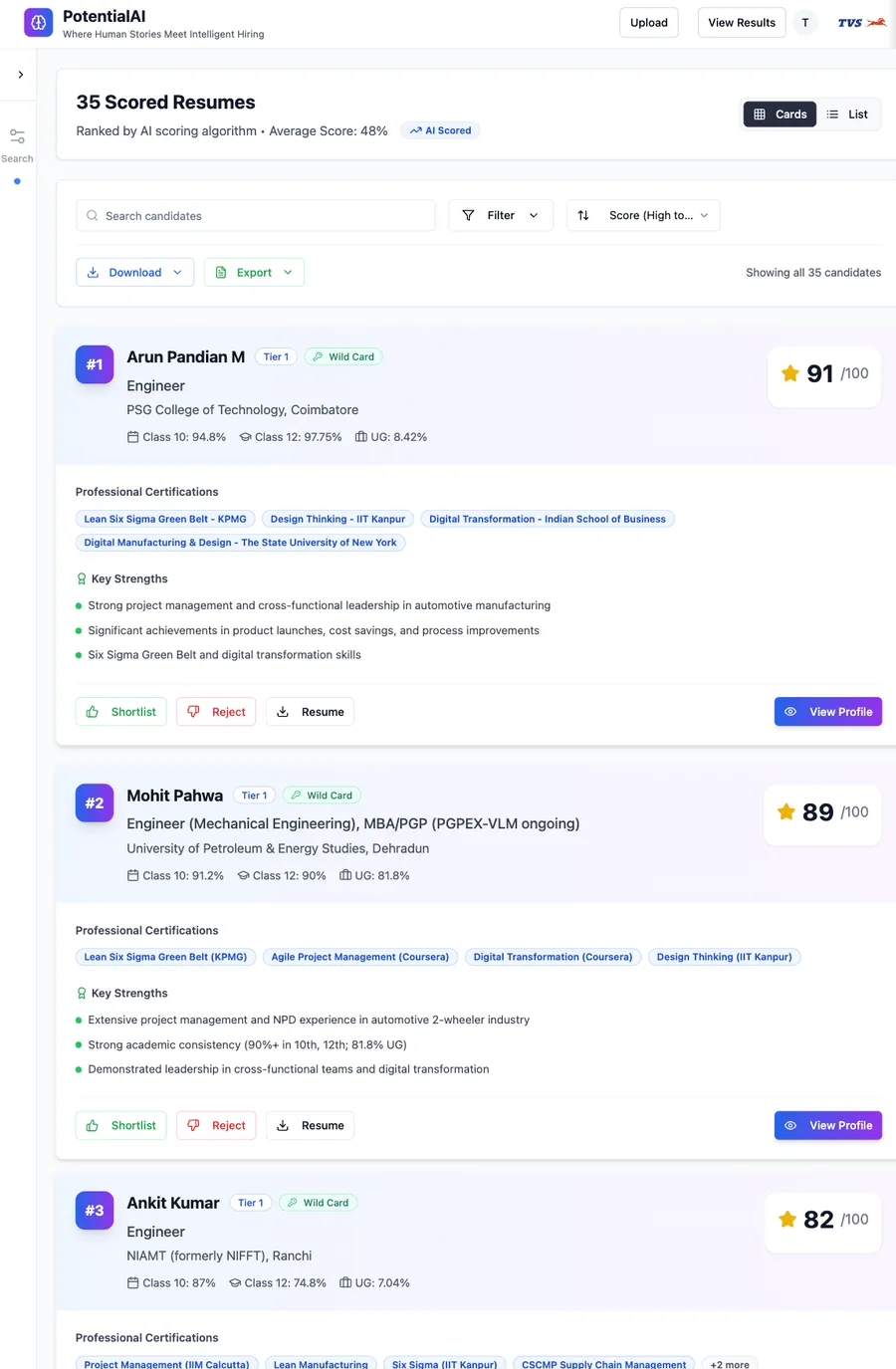Switch to Cards view
The height and width of the screenshot is (1369, 896).
[781, 114]
